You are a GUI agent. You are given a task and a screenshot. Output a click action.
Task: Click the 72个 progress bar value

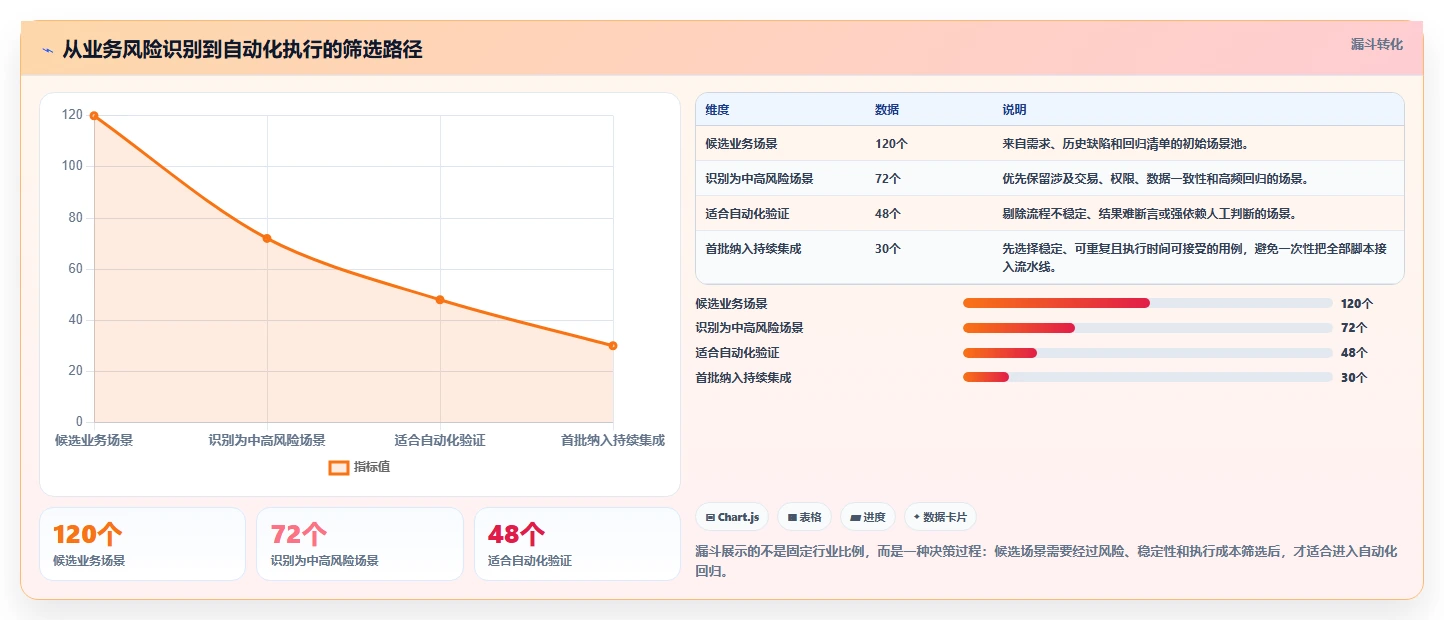(1354, 328)
